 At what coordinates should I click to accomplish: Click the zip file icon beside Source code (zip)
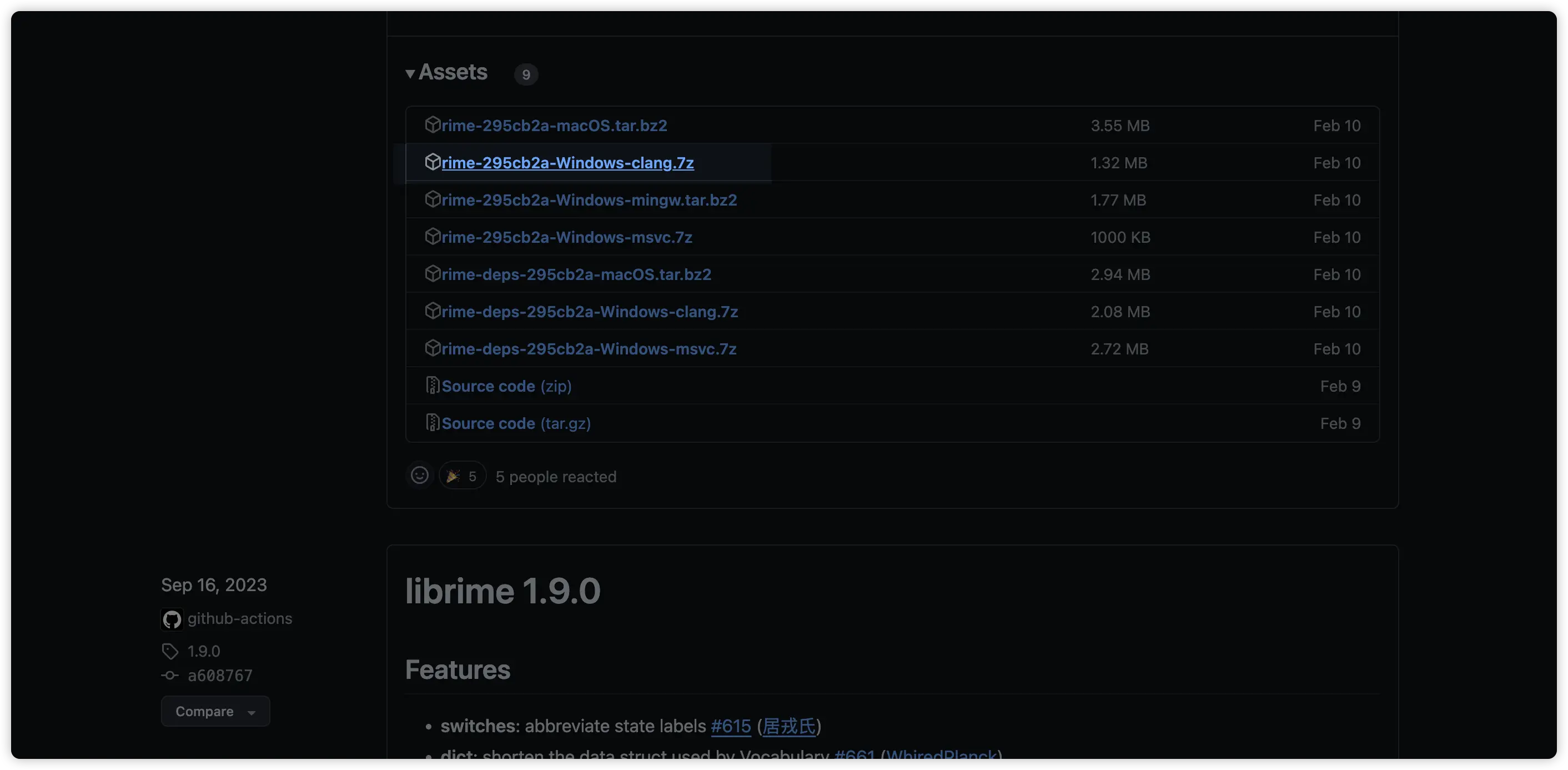click(432, 385)
